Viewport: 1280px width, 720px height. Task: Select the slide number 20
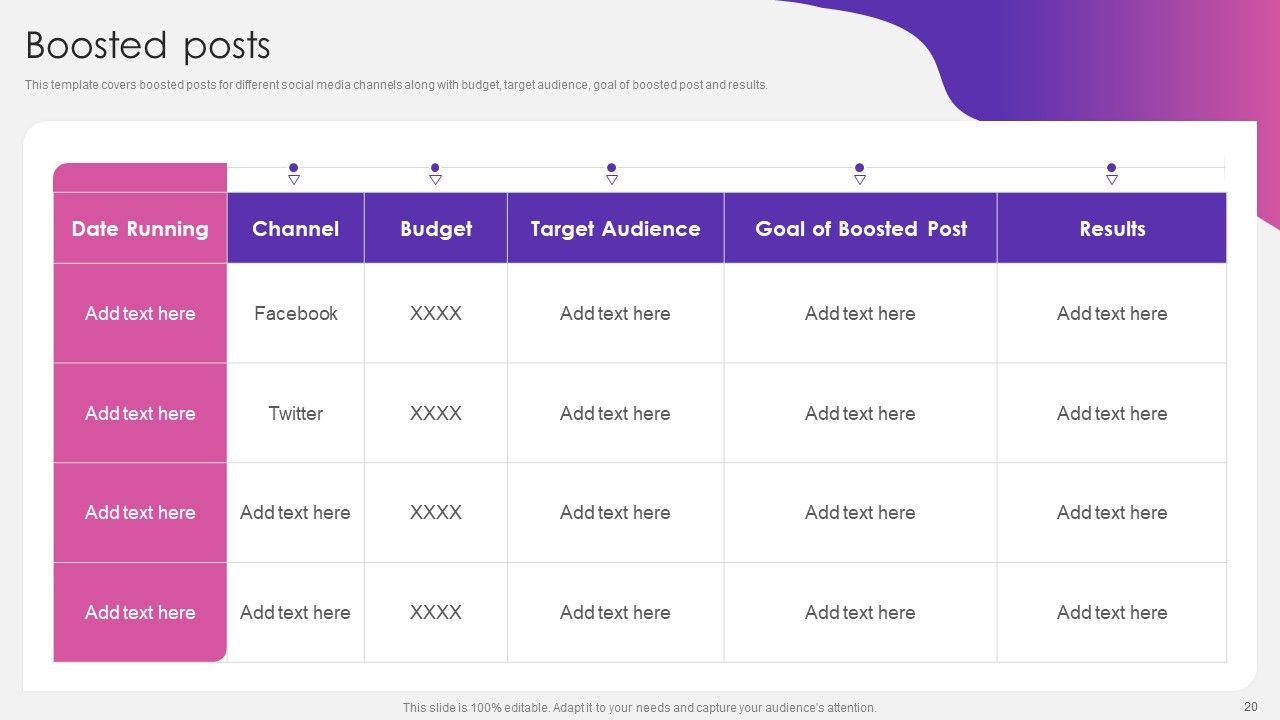(x=1250, y=707)
